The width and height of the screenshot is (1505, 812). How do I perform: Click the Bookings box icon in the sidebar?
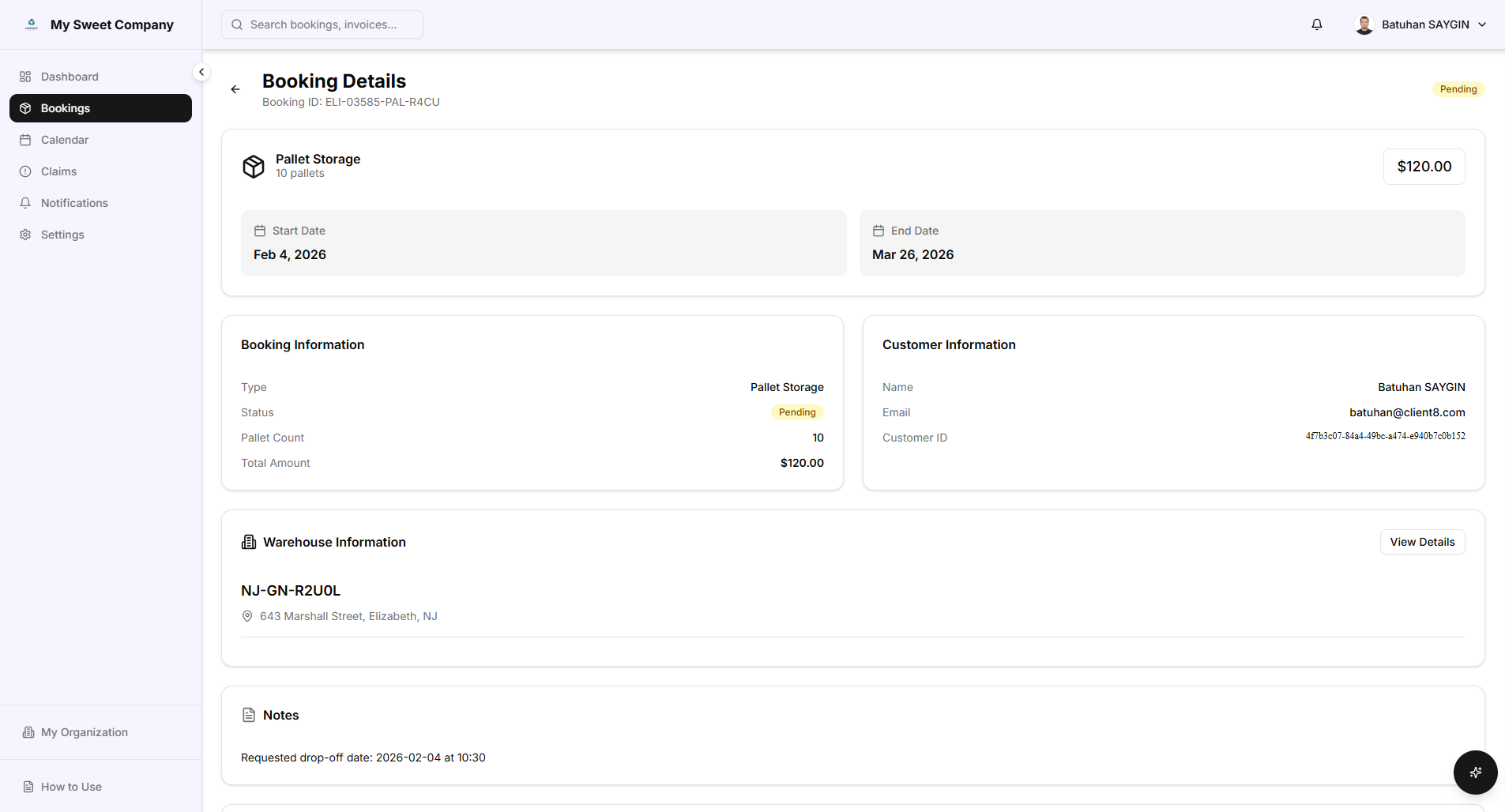[25, 108]
